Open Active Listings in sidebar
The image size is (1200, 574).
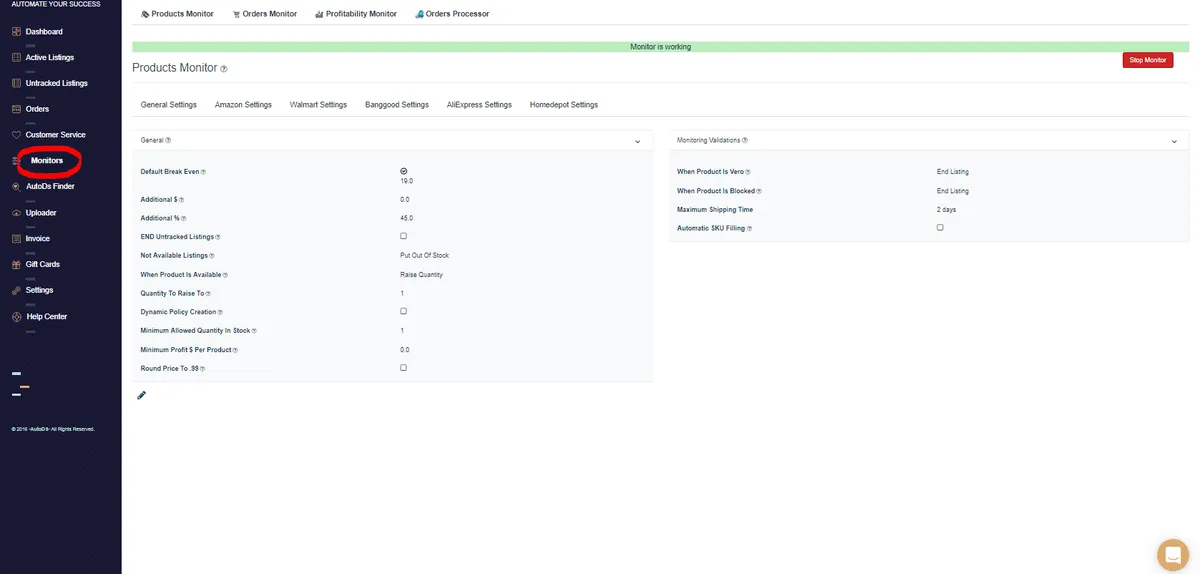[x=50, y=58]
